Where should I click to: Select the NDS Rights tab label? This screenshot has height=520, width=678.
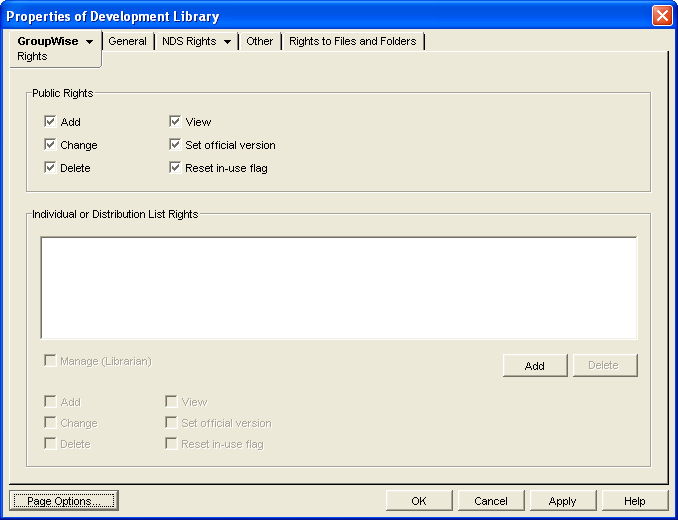189,41
